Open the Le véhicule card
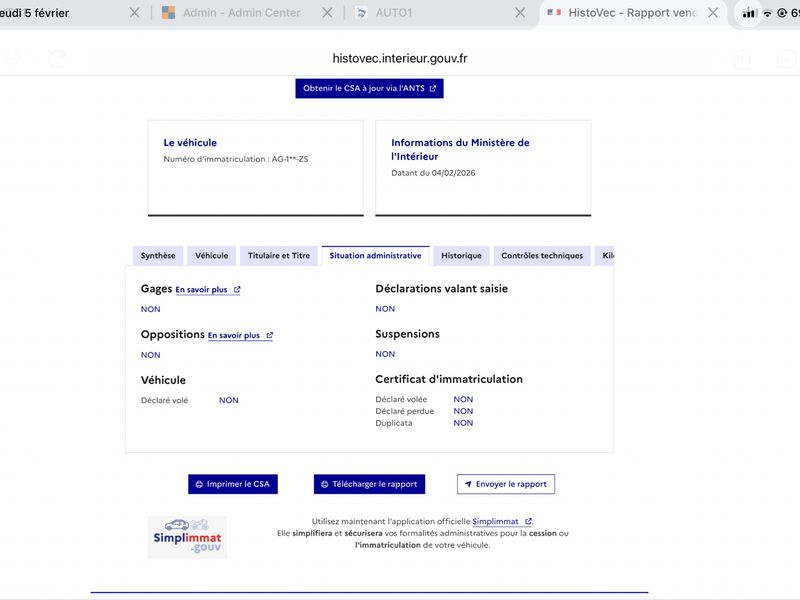This screenshot has width=800, height=600. pos(256,168)
